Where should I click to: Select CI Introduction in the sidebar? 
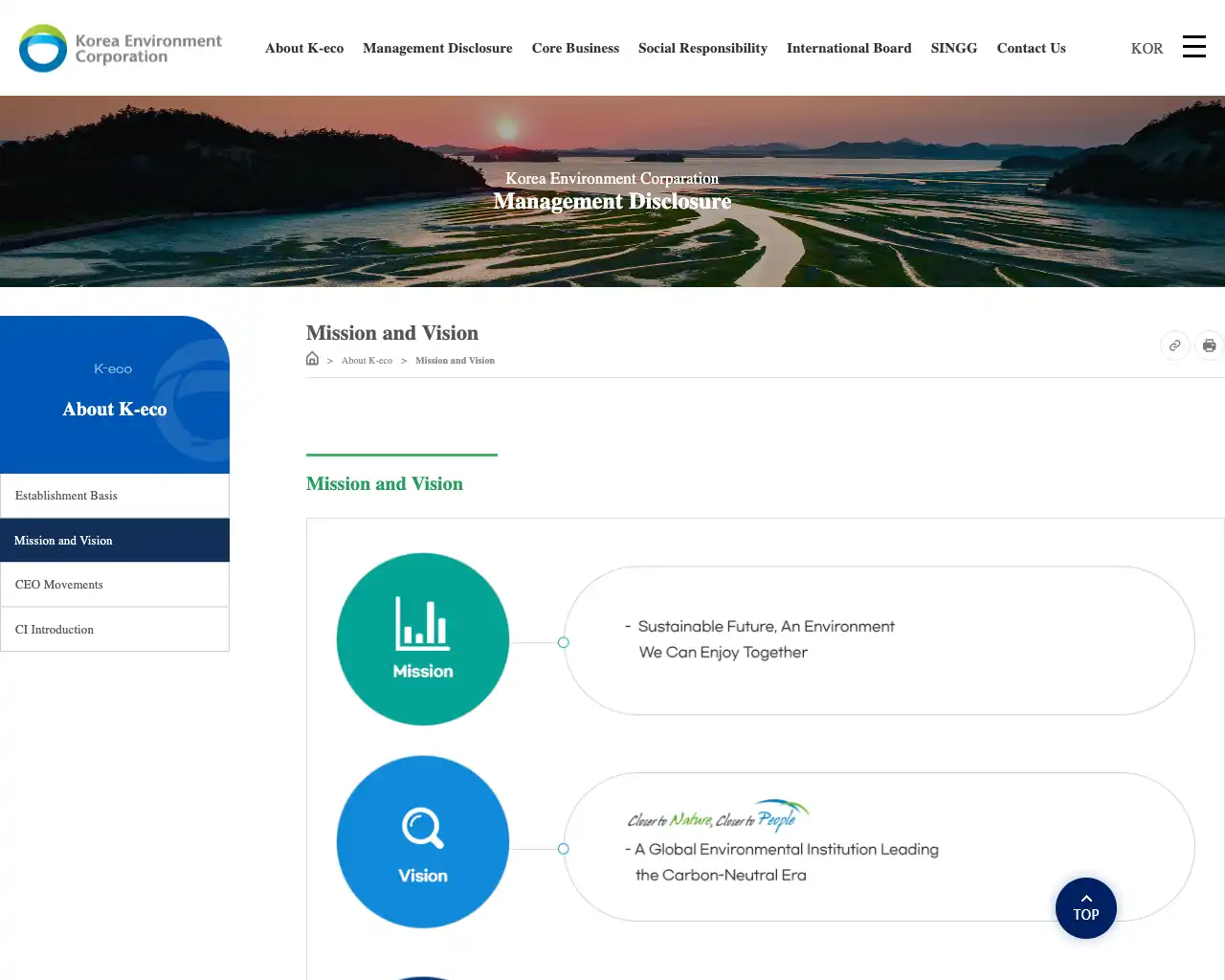(x=55, y=629)
